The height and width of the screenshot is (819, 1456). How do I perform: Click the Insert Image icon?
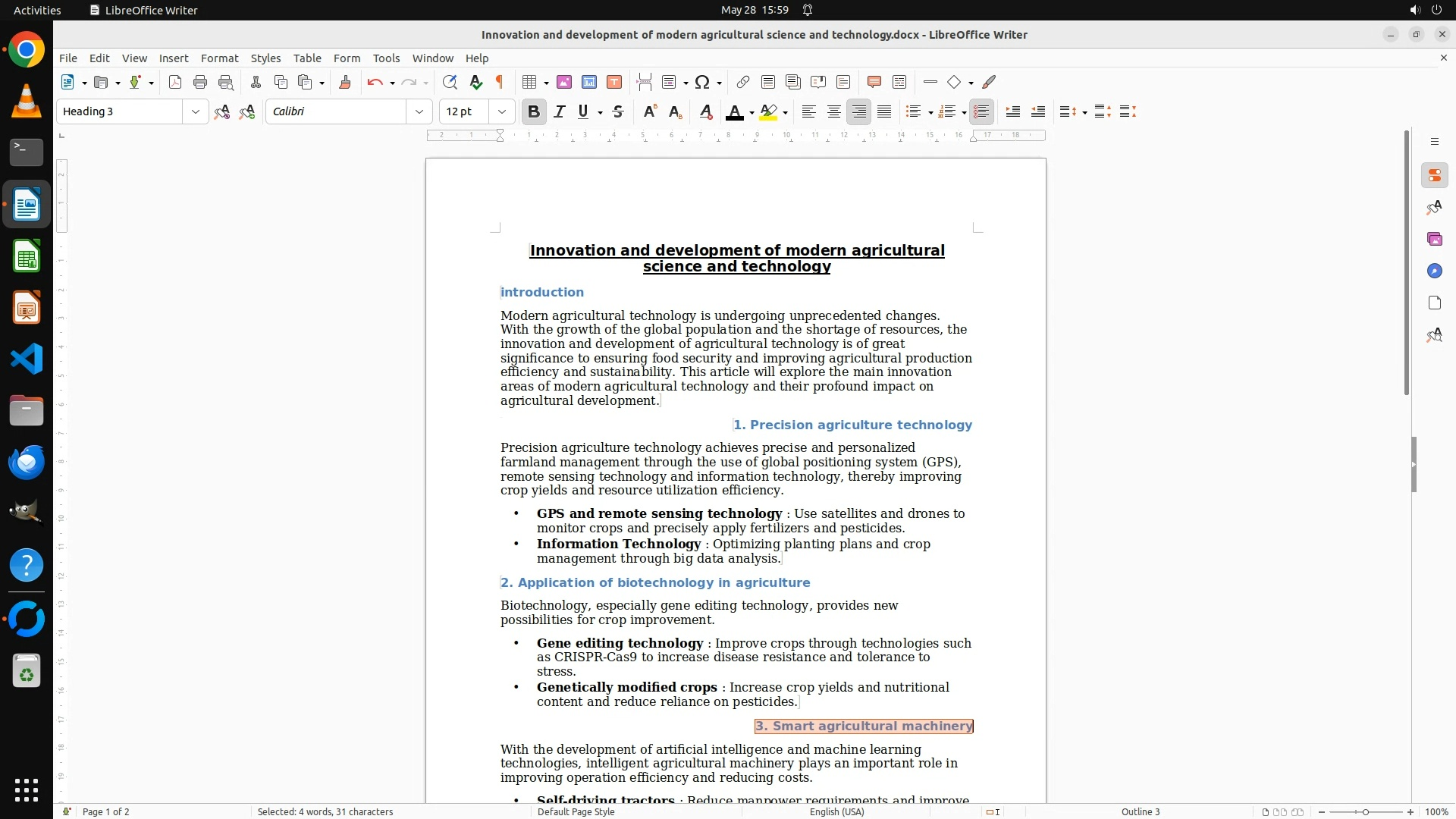[564, 82]
